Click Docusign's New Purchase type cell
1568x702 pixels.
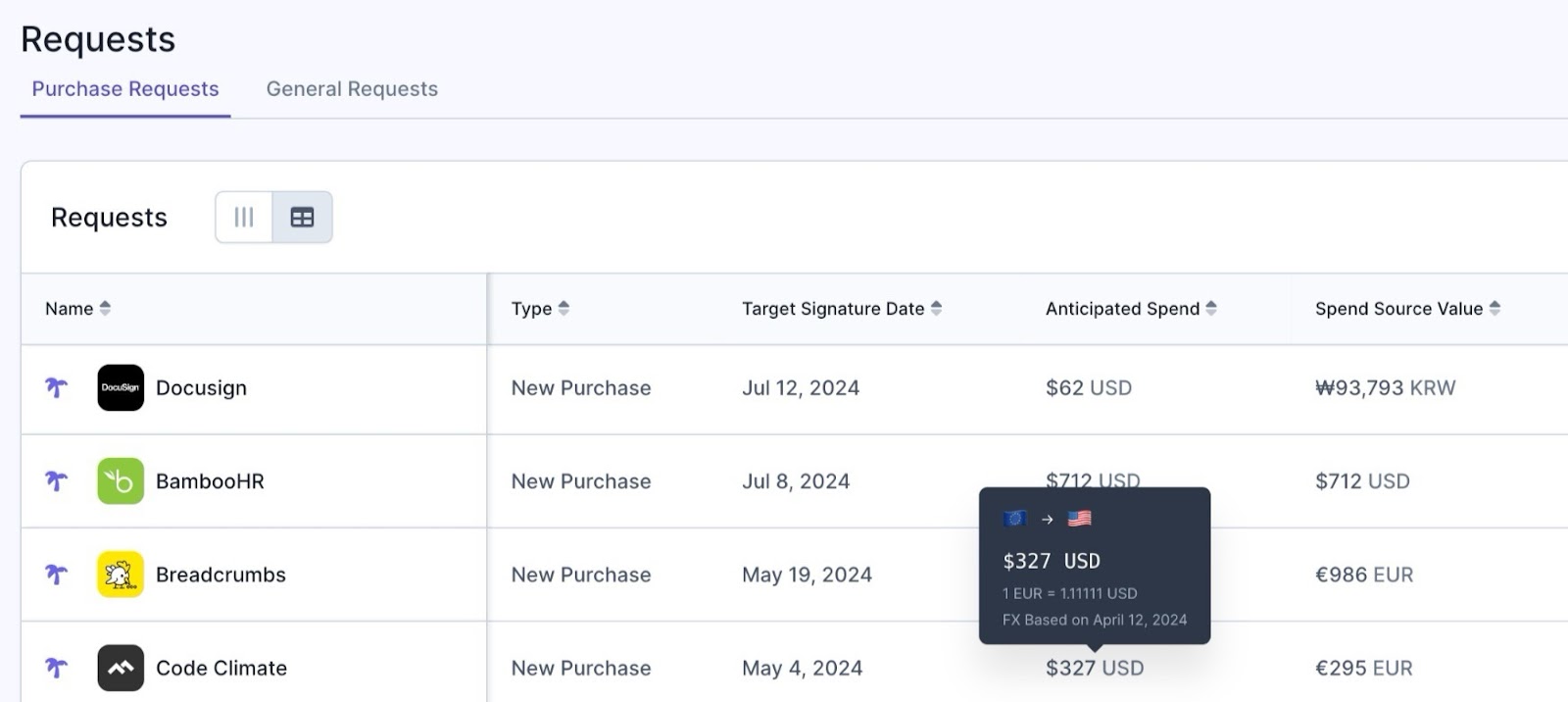(x=581, y=387)
